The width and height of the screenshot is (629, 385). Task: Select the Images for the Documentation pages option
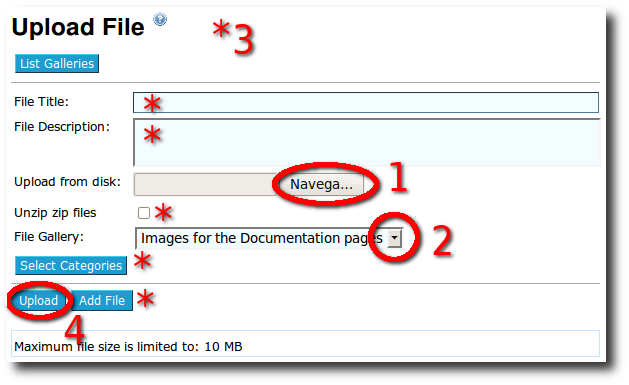262,238
